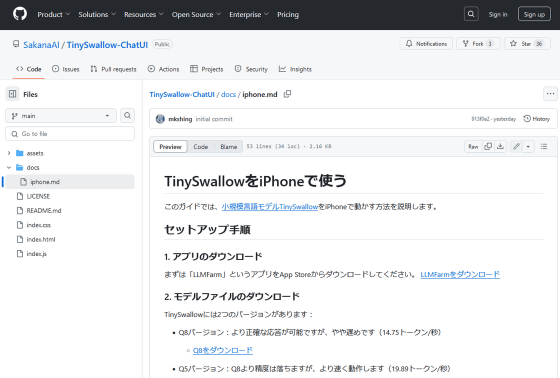Click the TinySwallow-ChatUI breadcrumb link
Image resolution: width=560 pixels, height=378 pixels.
click(182, 94)
